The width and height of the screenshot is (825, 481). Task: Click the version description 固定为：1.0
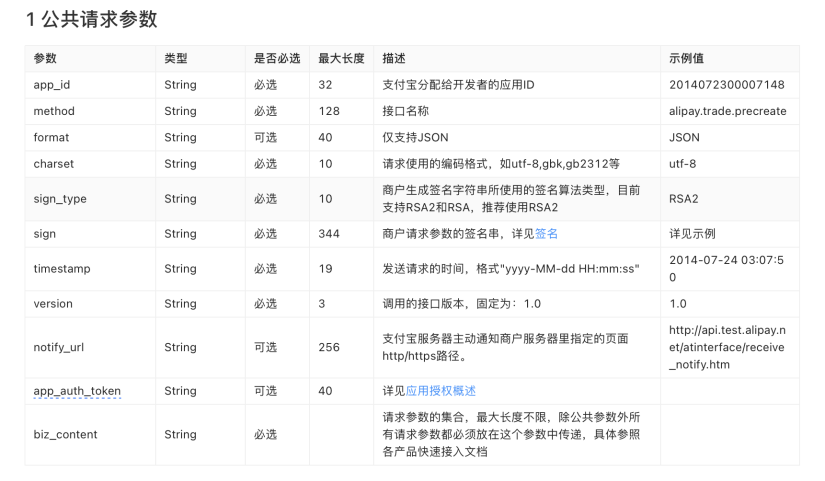461,304
